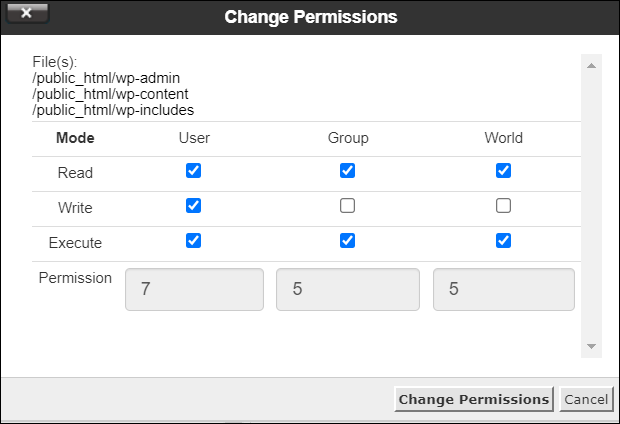Uncheck the World Read checkbox
The height and width of the screenshot is (424, 620).
click(504, 171)
